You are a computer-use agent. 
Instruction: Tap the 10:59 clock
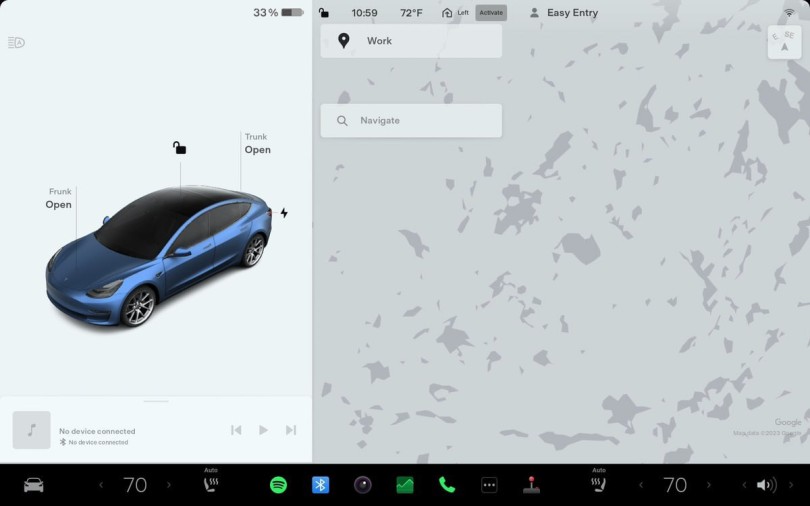tap(364, 13)
